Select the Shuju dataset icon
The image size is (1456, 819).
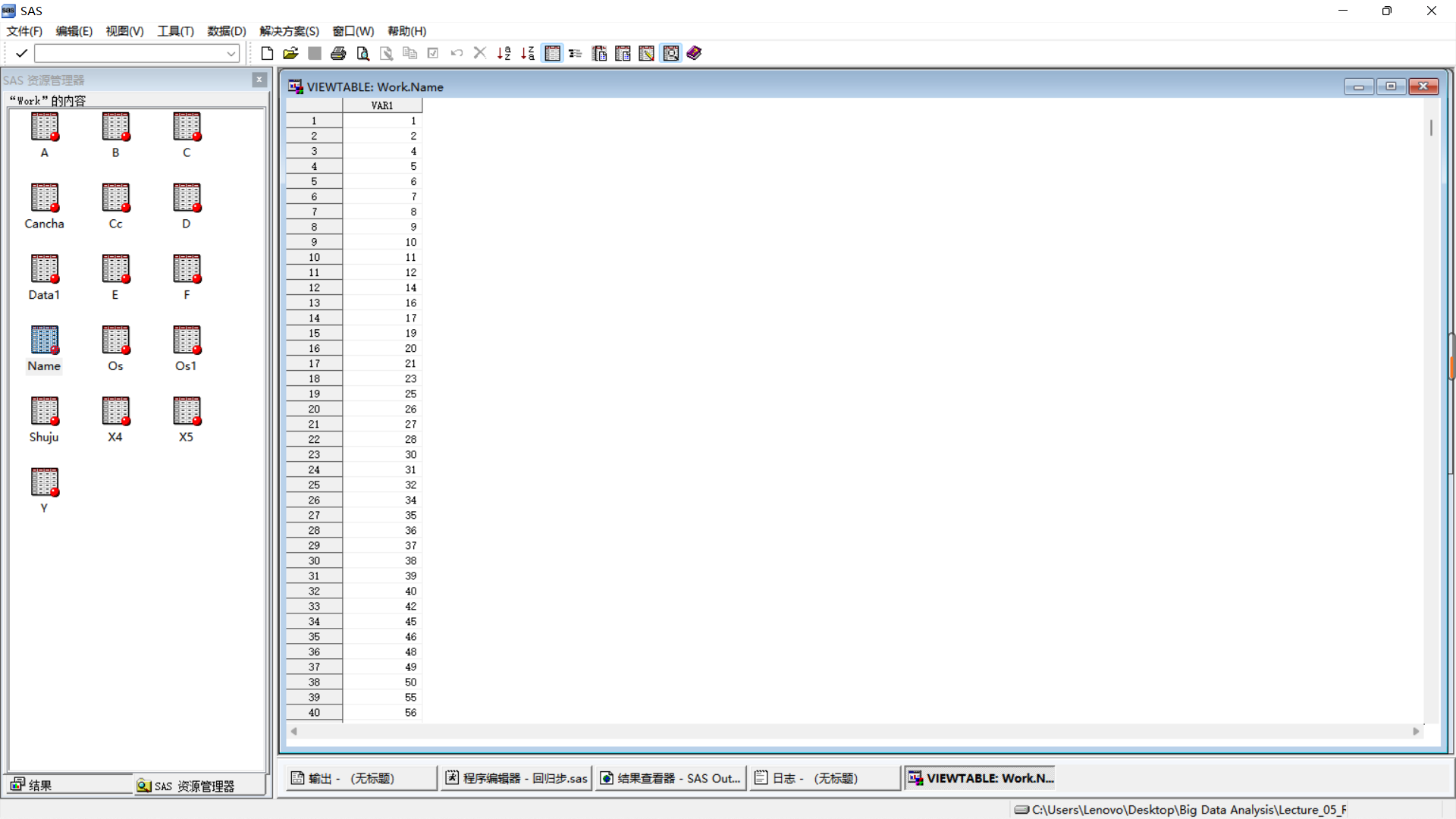[x=44, y=412]
